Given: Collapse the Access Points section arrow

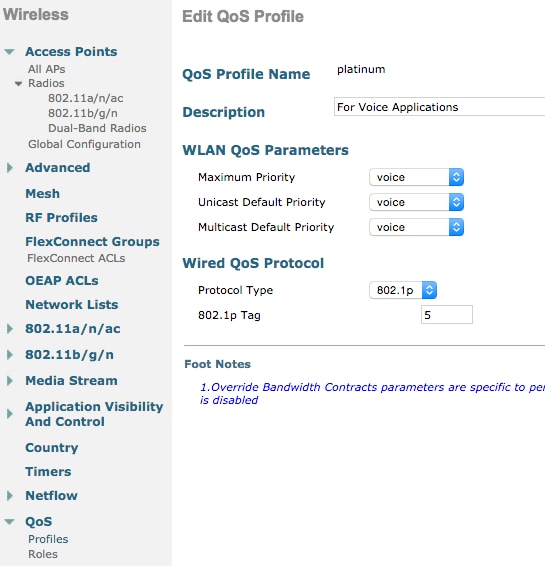Looking at the screenshot, I should coord(9,52).
